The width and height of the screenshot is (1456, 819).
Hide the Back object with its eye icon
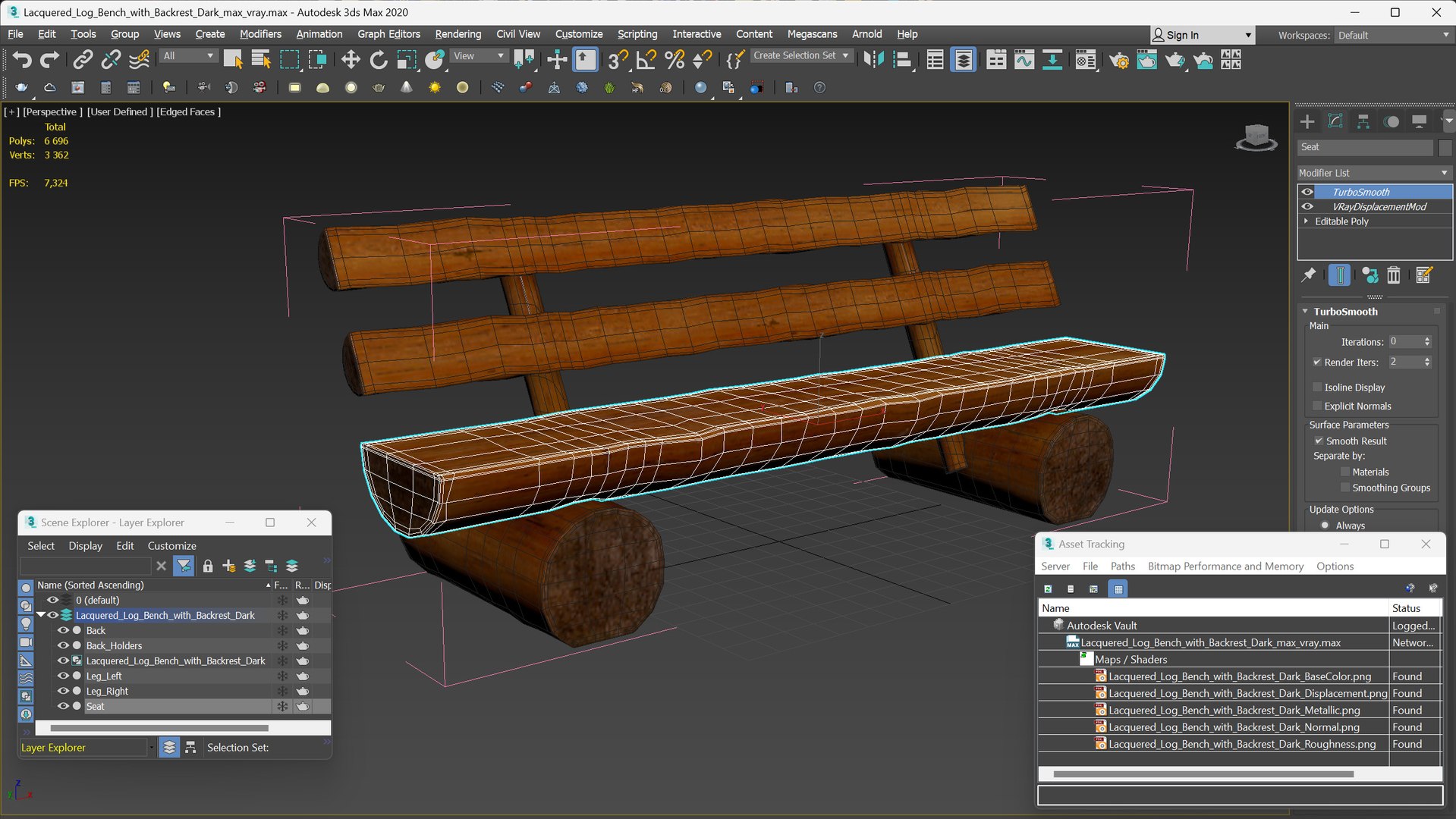pyautogui.click(x=63, y=630)
